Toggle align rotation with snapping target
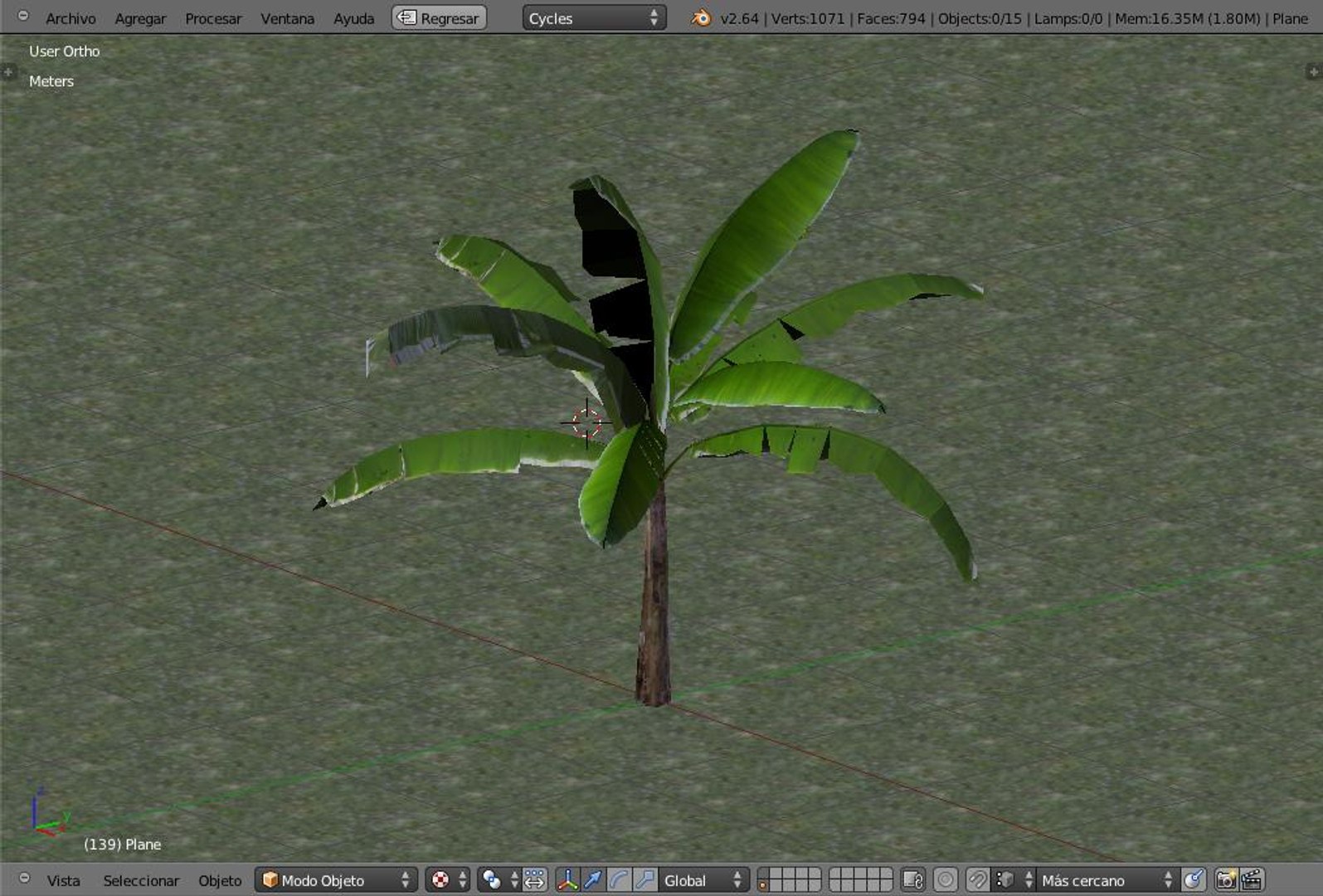1323x896 pixels. click(x=1194, y=880)
